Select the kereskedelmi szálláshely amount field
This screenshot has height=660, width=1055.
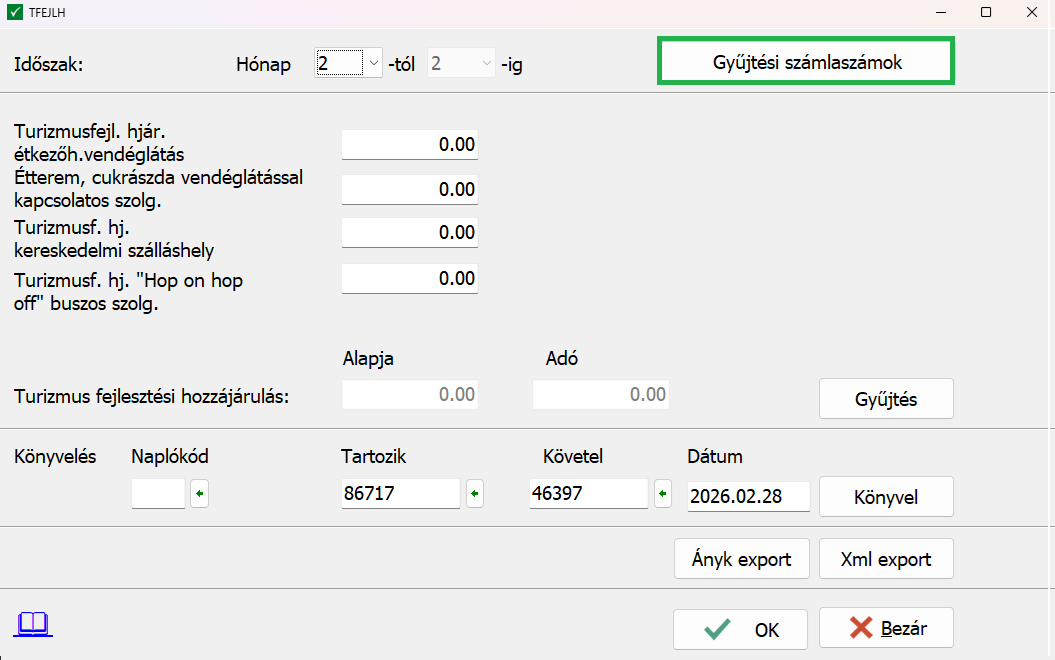point(409,233)
